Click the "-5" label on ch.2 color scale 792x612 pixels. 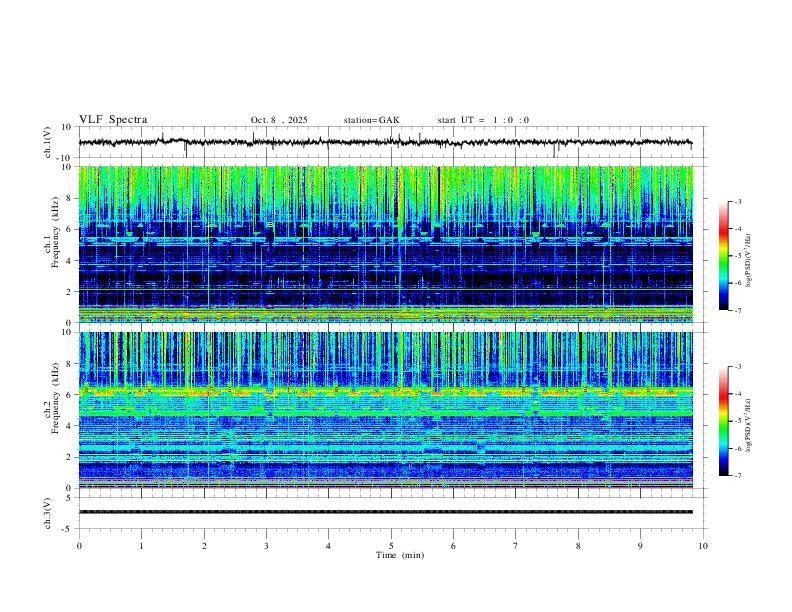737,421
